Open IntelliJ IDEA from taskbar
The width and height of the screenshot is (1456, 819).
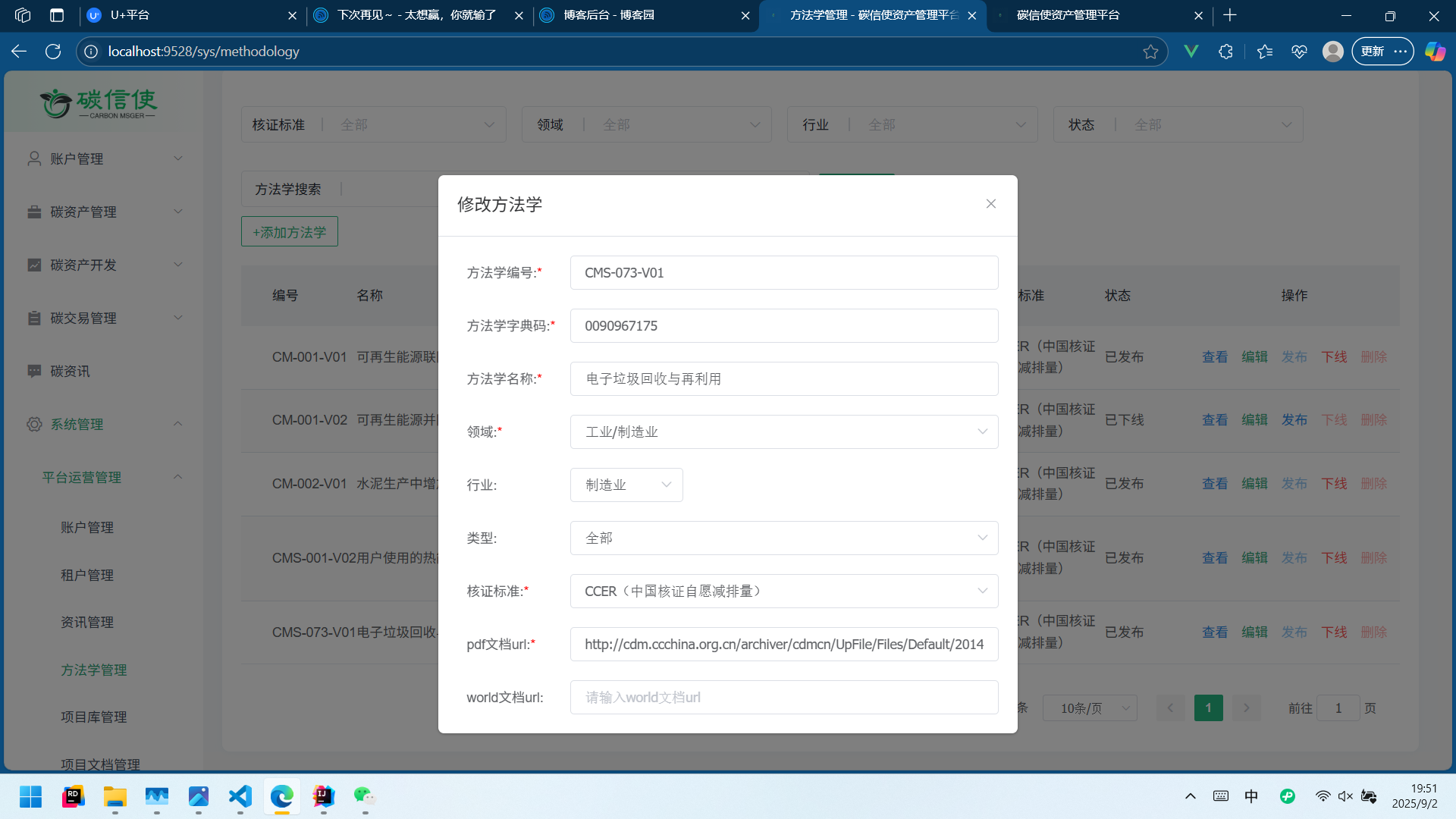click(x=324, y=796)
